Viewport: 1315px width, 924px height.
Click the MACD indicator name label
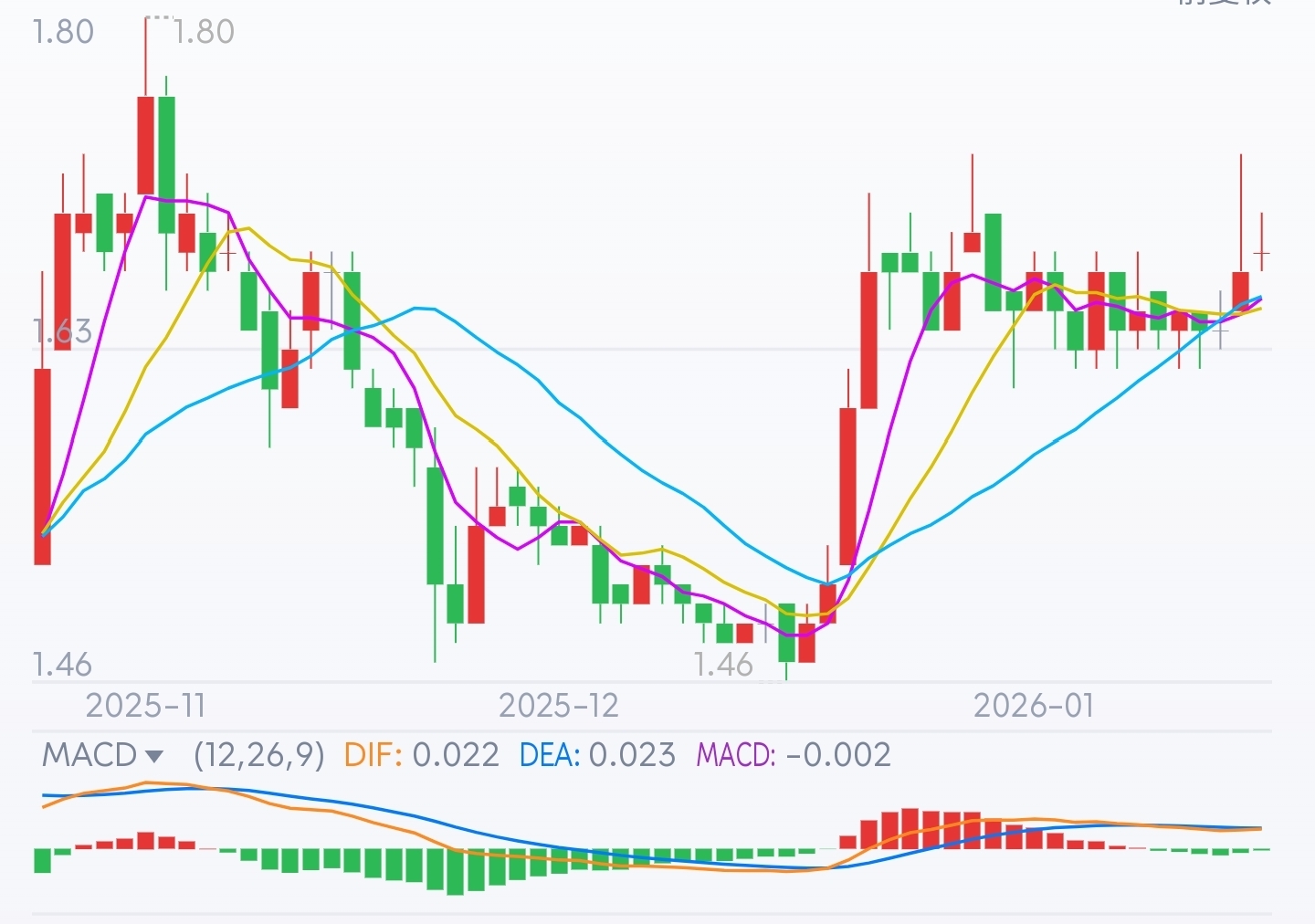click(x=89, y=755)
